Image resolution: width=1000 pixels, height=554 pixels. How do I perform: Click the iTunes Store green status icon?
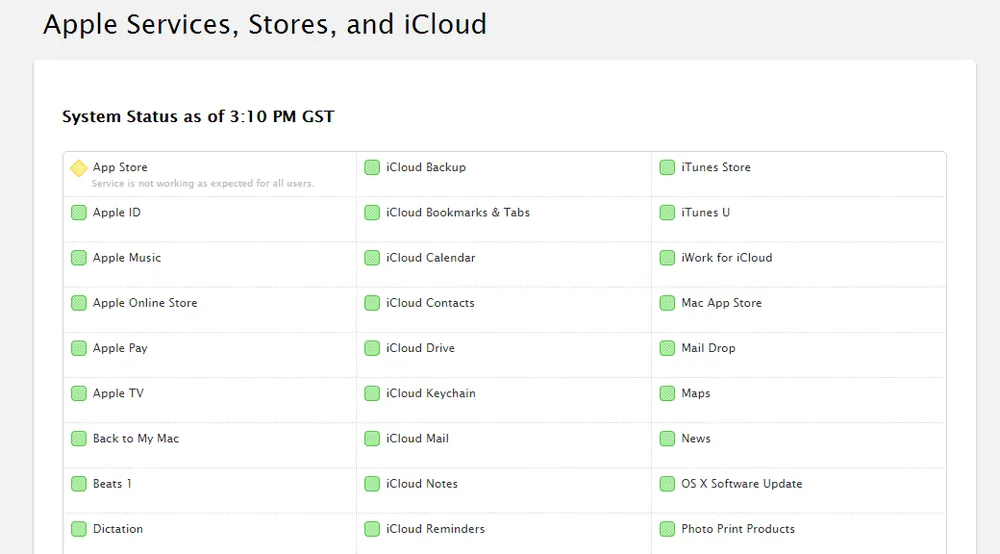point(667,168)
